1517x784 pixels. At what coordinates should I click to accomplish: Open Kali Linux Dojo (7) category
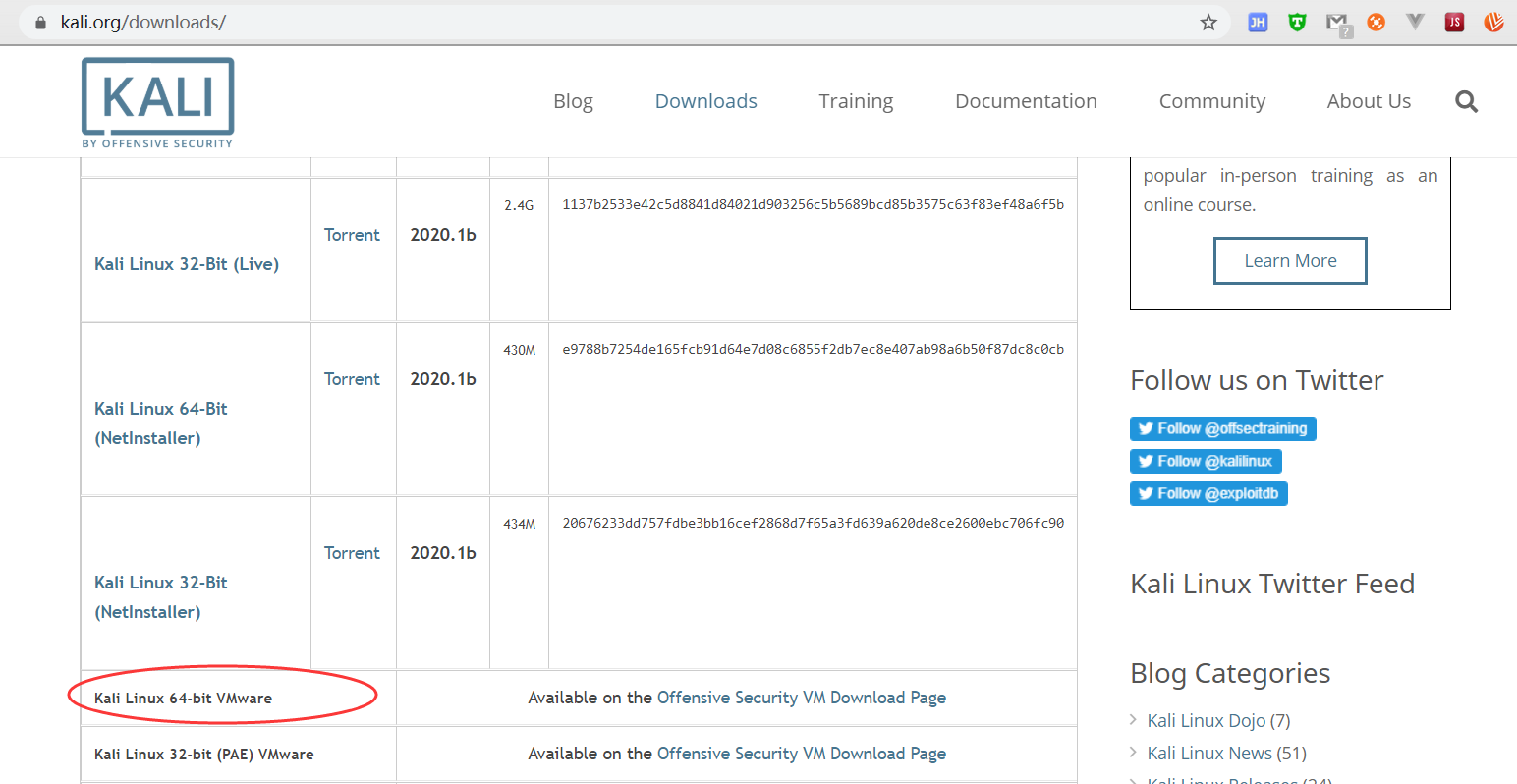[x=1218, y=721]
